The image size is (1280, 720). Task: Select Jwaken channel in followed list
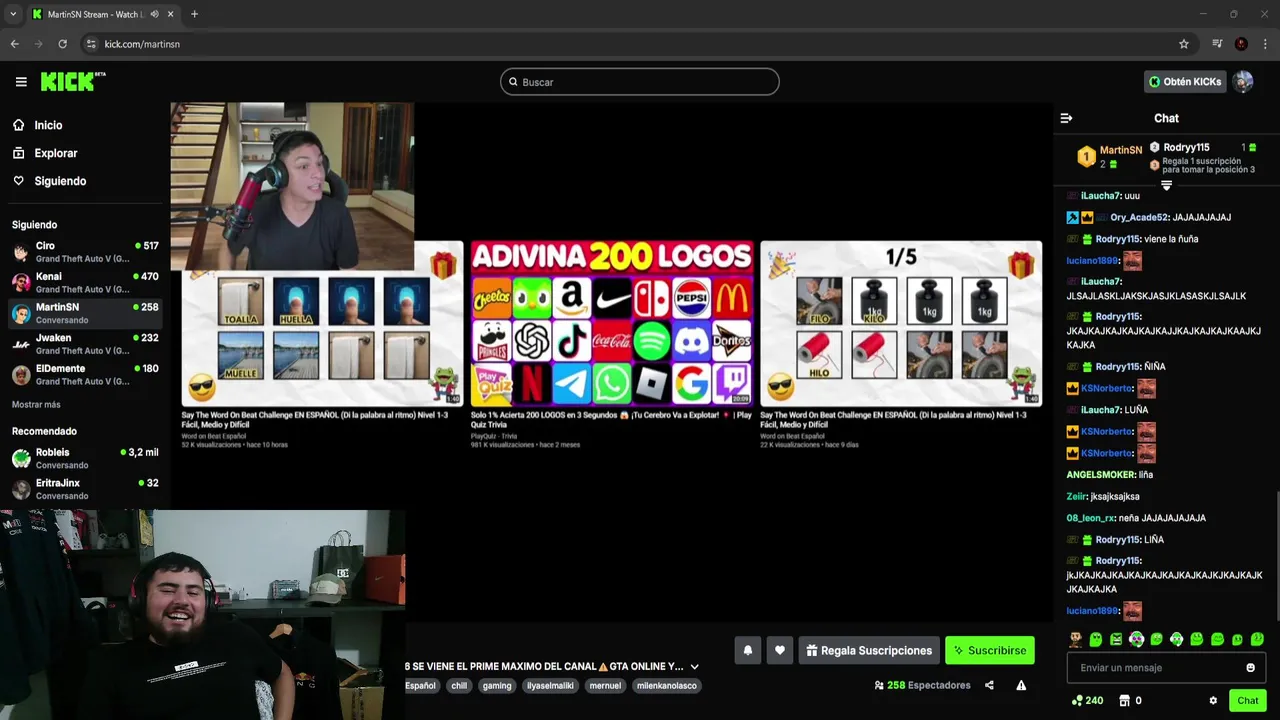click(x=85, y=344)
